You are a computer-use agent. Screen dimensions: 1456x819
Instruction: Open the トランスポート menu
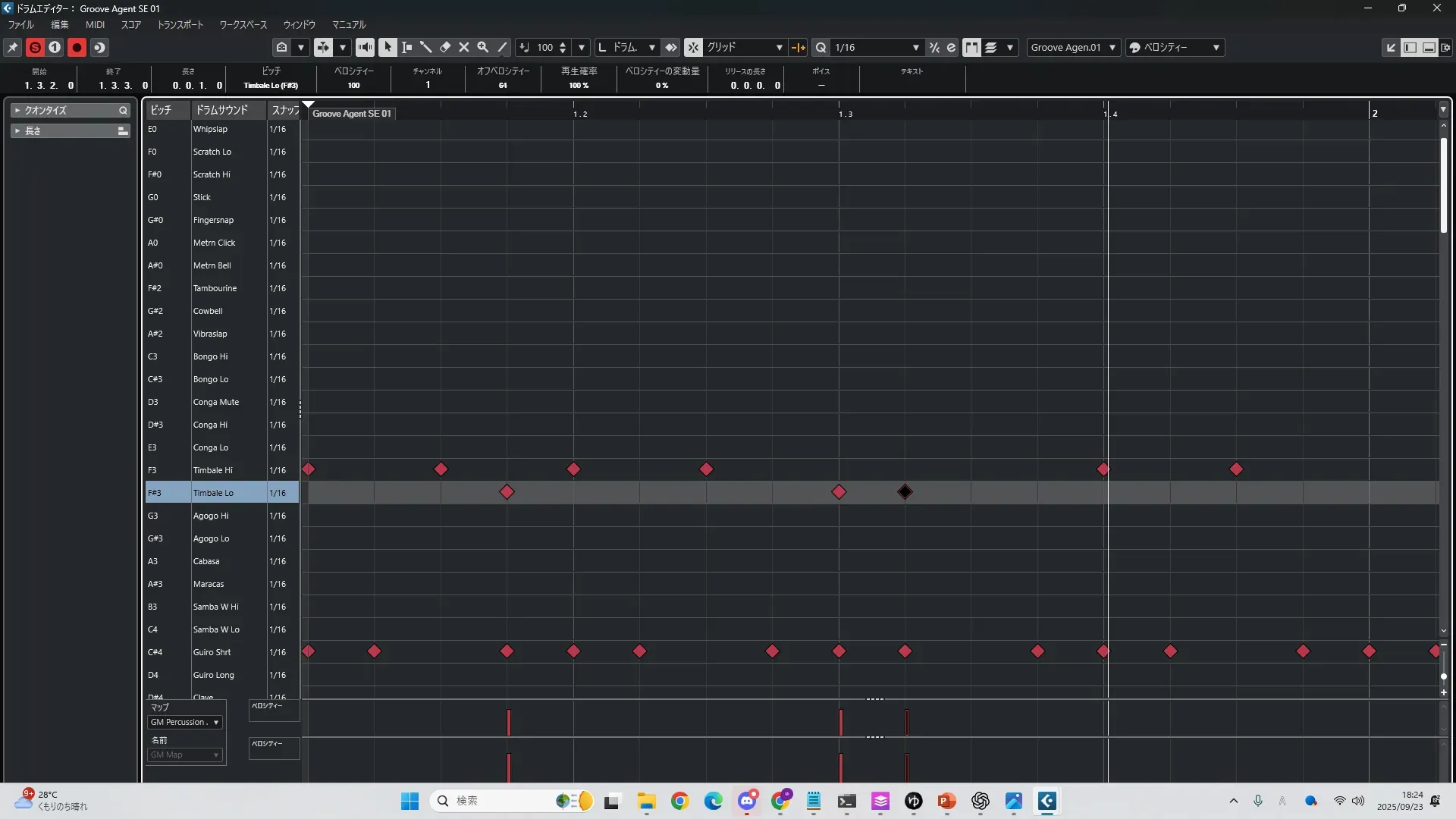point(180,24)
